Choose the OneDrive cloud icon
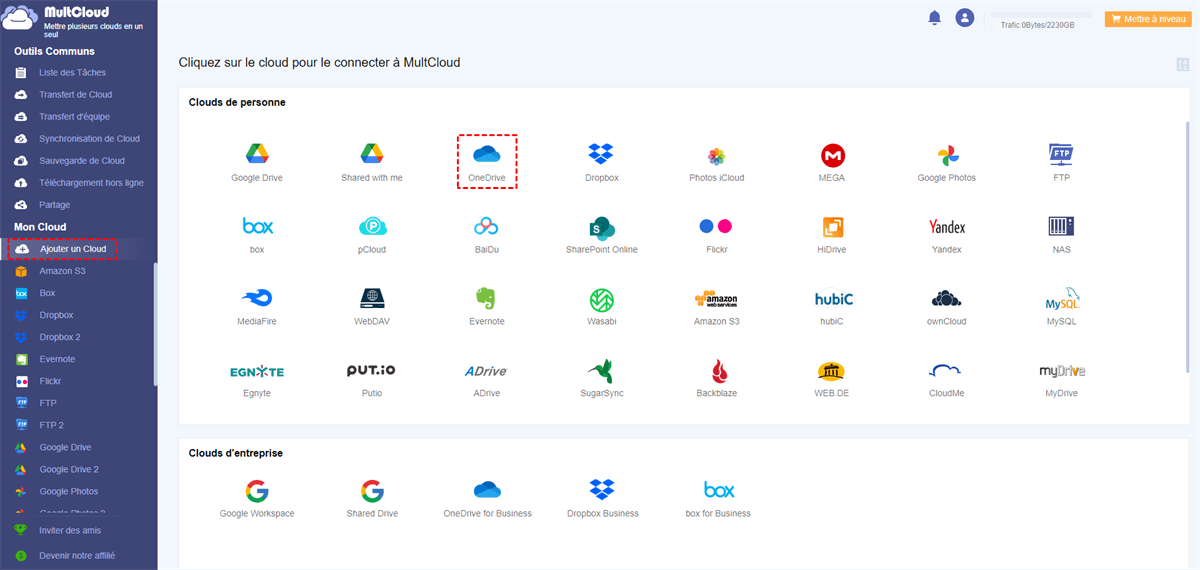This screenshot has width=1200, height=570. click(486, 162)
